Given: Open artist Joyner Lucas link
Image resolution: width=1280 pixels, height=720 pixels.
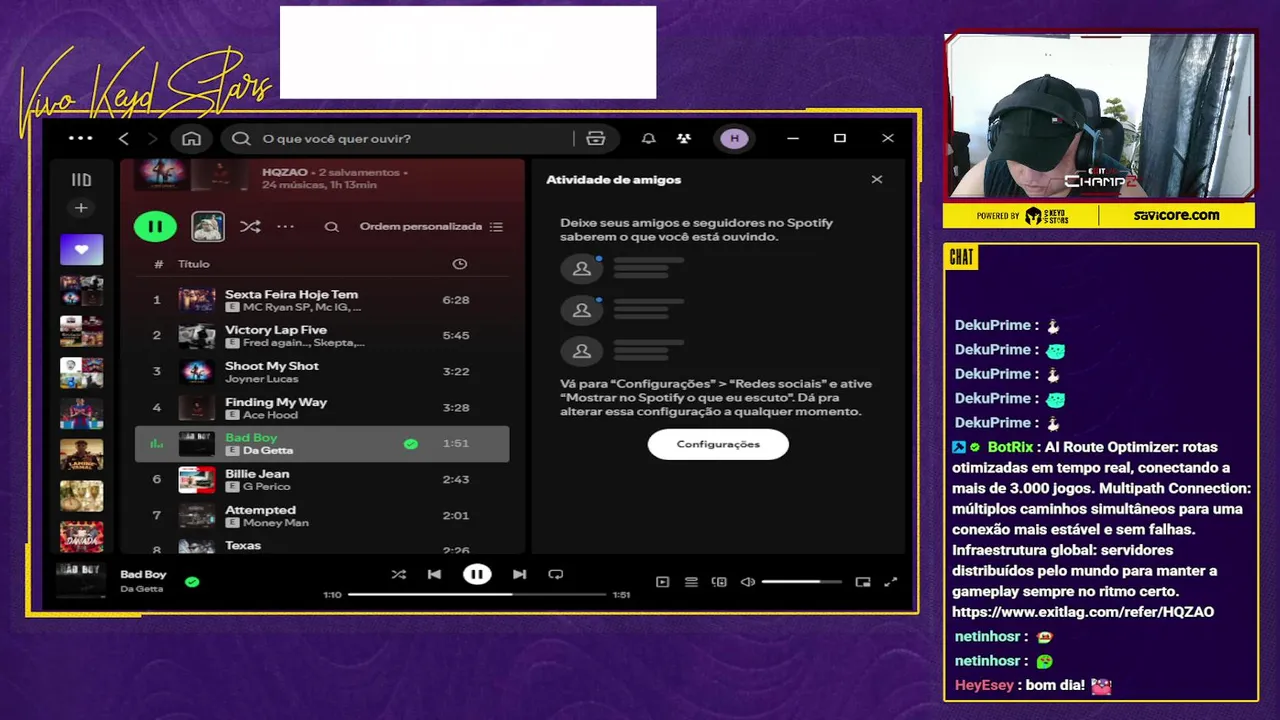Looking at the screenshot, I should point(262,379).
